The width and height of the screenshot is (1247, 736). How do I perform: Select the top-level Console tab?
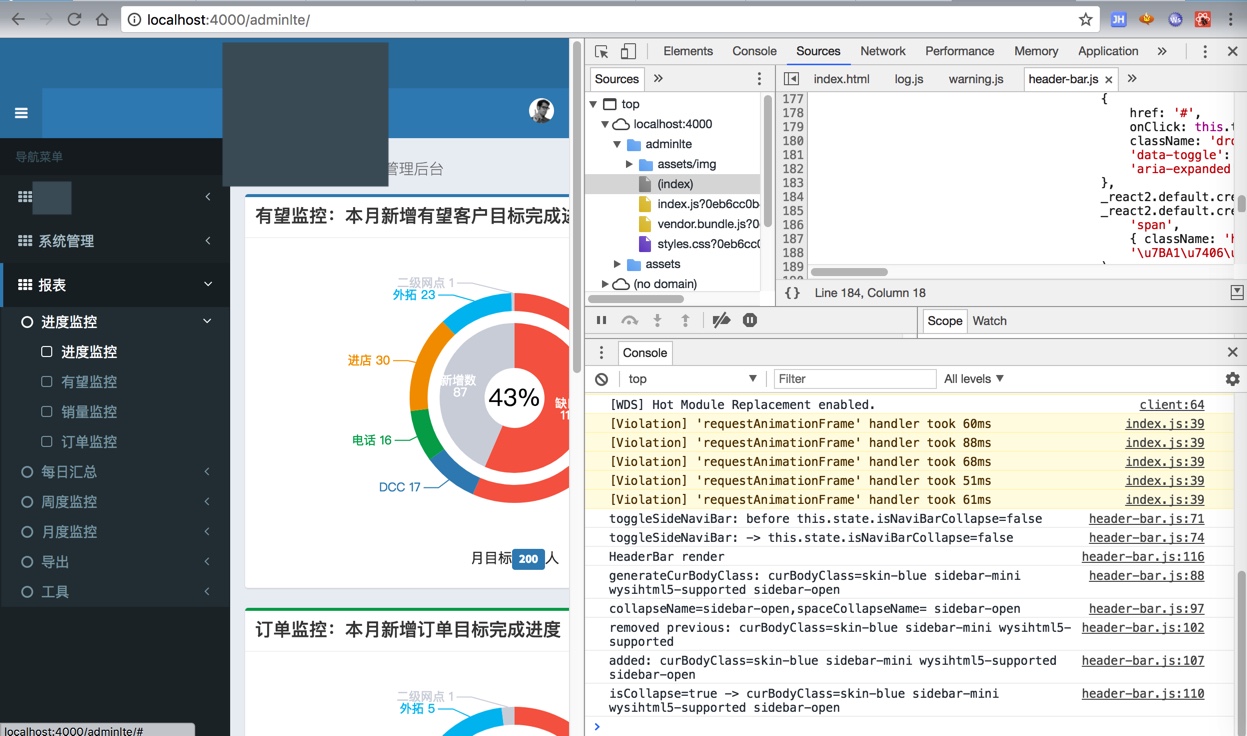click(x=754, y=51)
